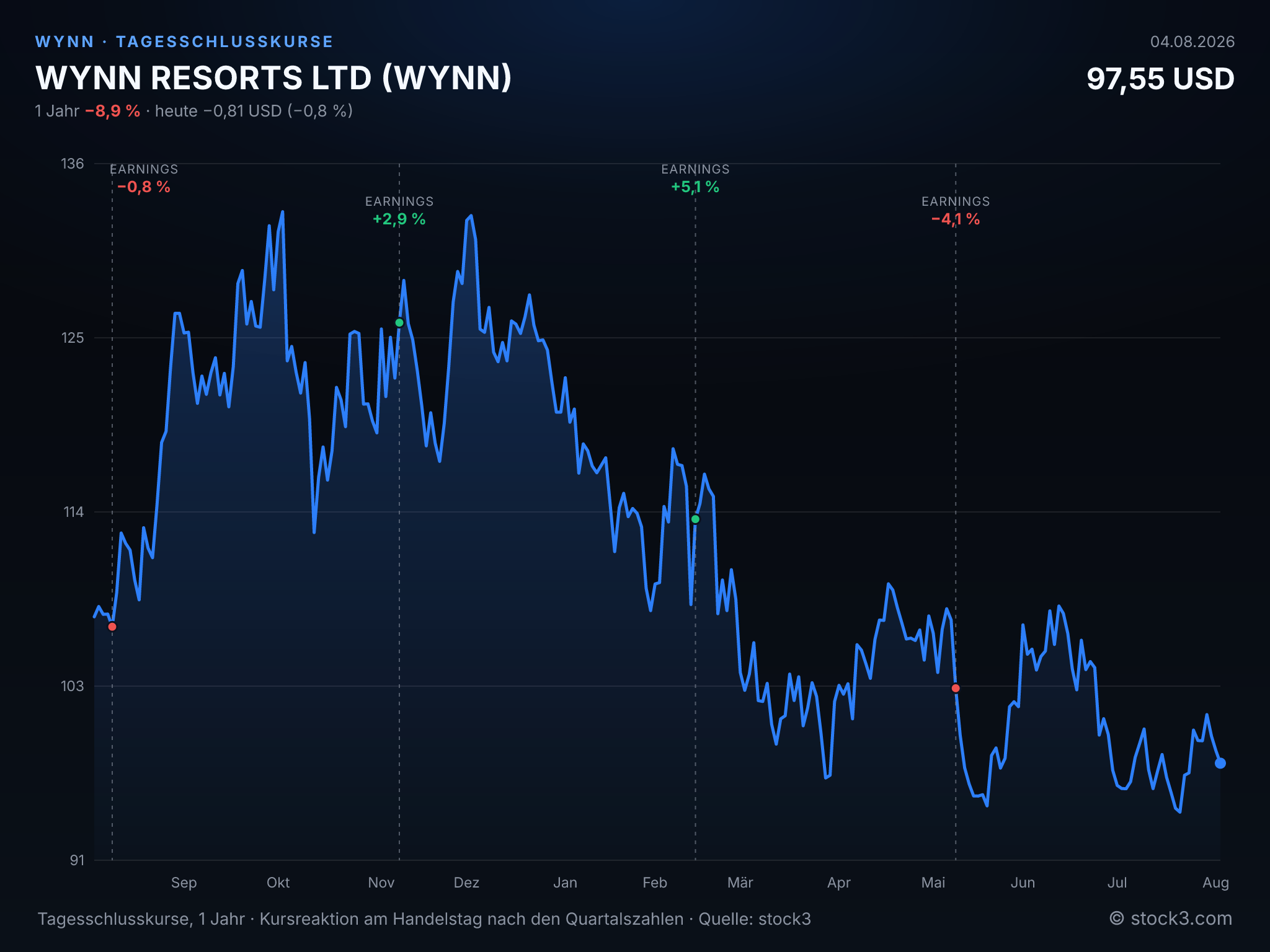Screen dimensions: 1270x952
Task: Click the blue endpoint dot of price line
Action: [1220, 763]
